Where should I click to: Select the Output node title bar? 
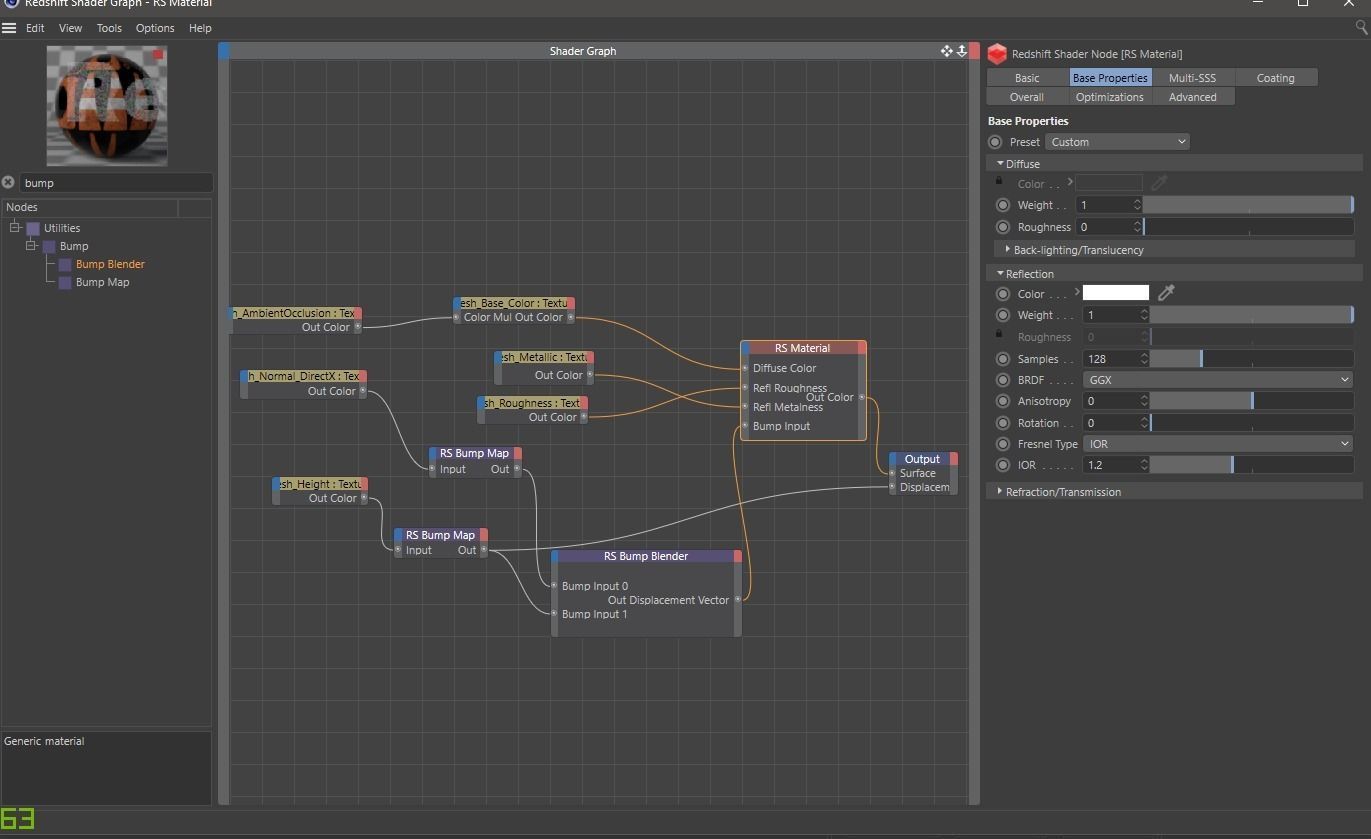(922, 459)
